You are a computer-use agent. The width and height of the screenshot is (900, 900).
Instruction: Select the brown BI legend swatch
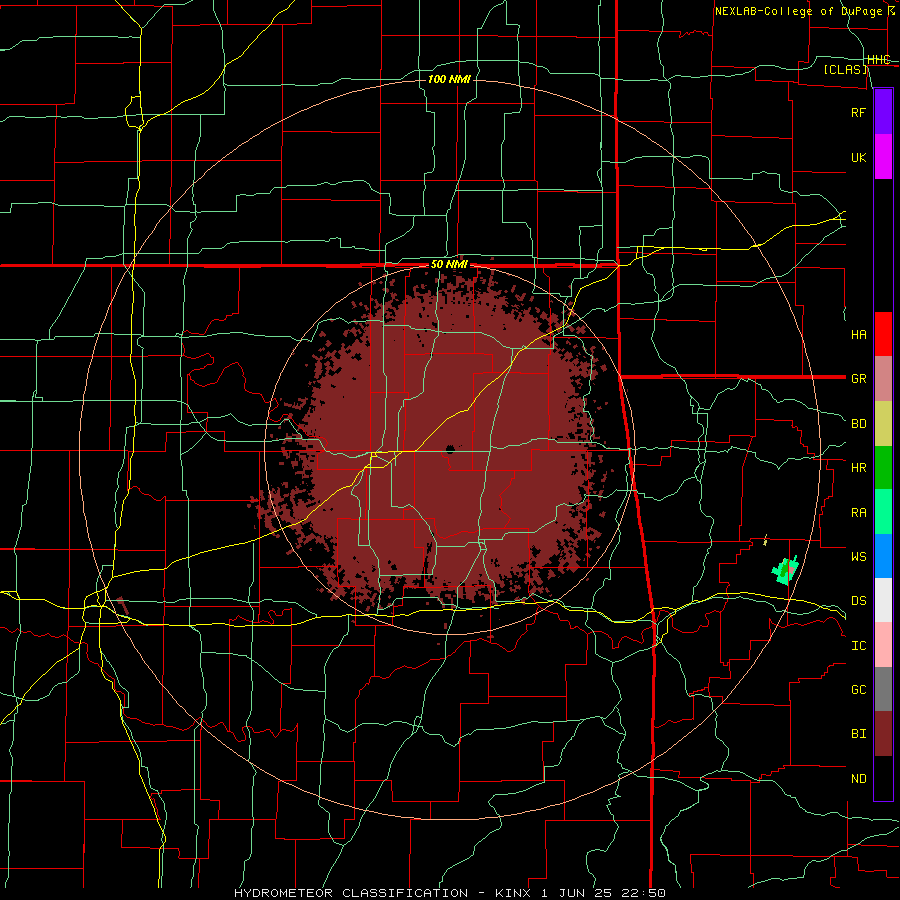[883, 734]
